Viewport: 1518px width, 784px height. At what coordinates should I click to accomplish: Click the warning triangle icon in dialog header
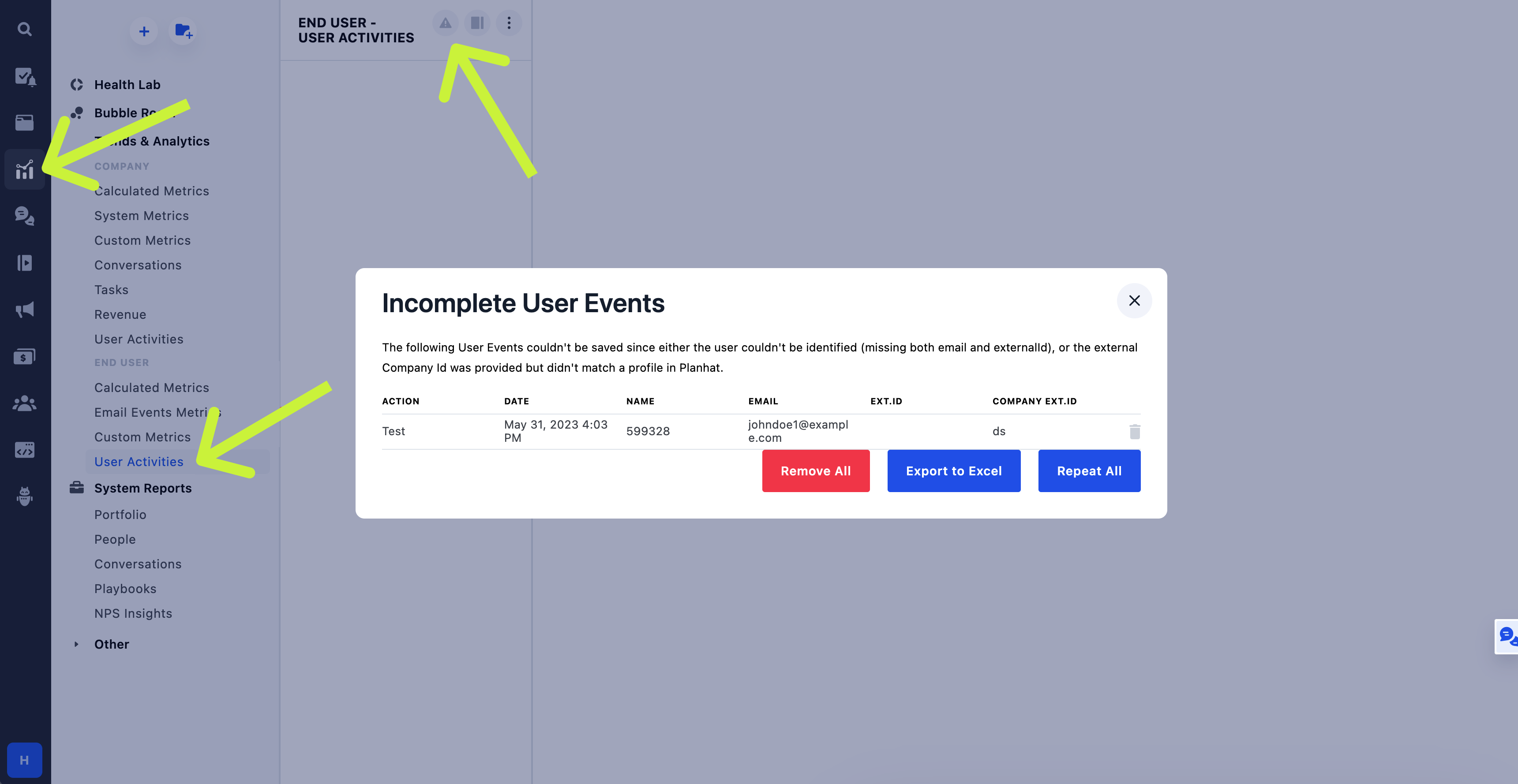point(445,22)
